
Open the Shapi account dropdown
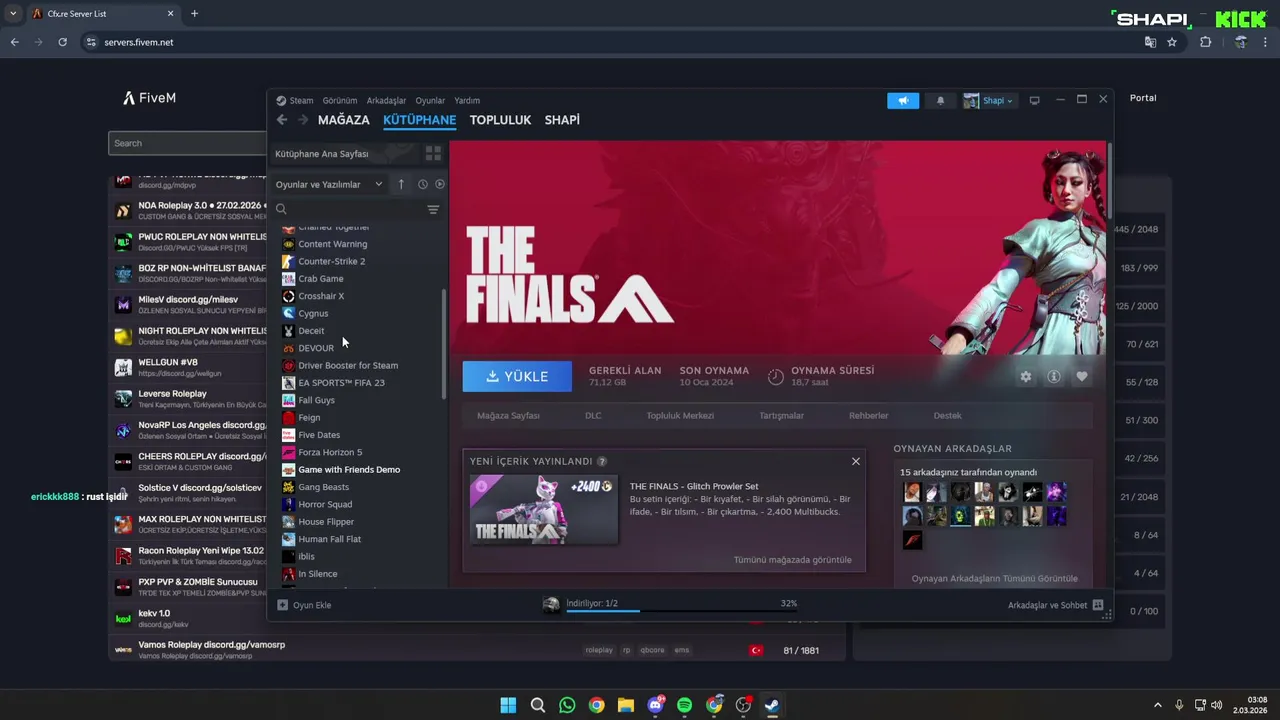click(x=988, y=100)
